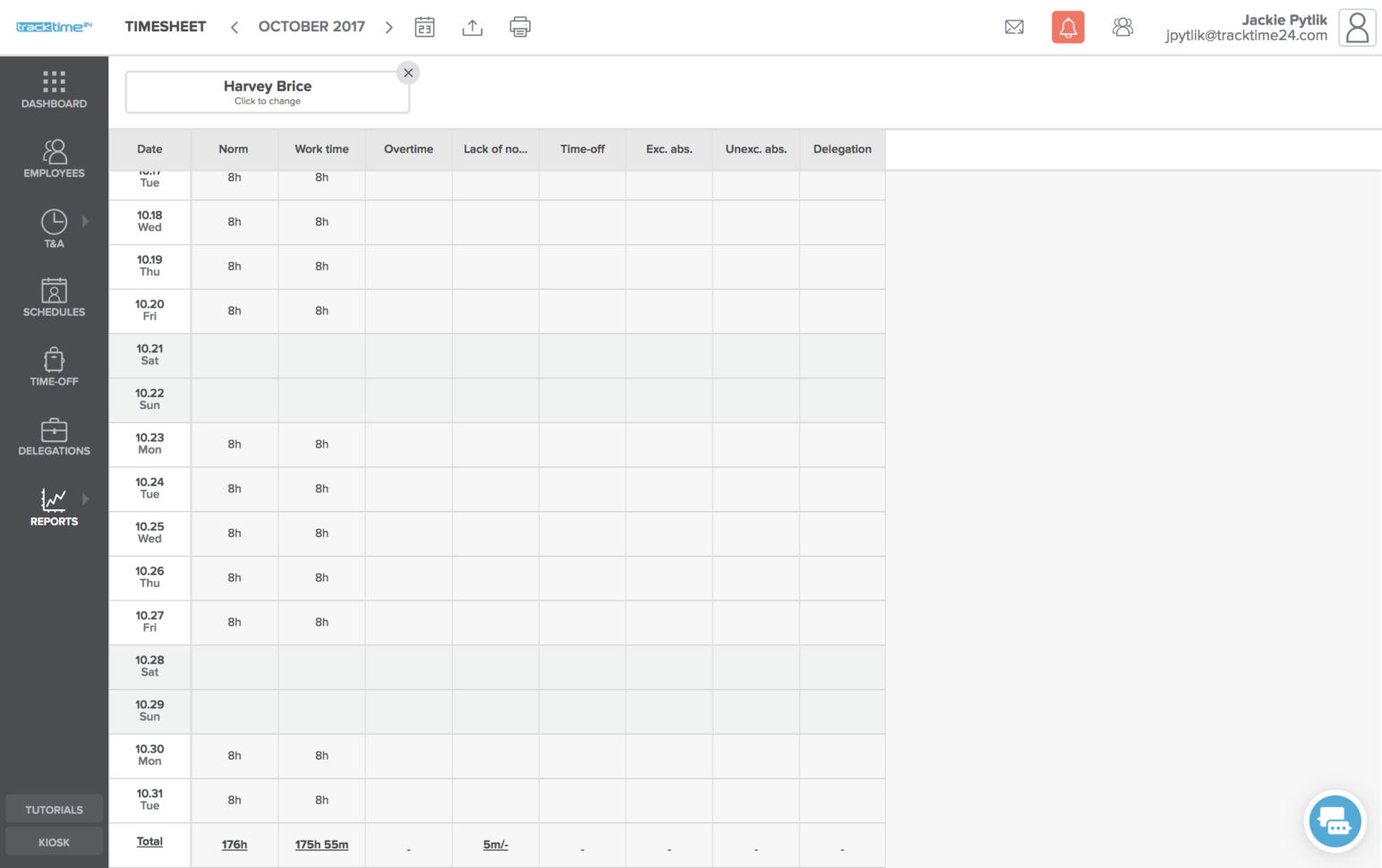Open Employees section in sidebar
This screenshot has width=1382, height=868.
tap(54, 158)
